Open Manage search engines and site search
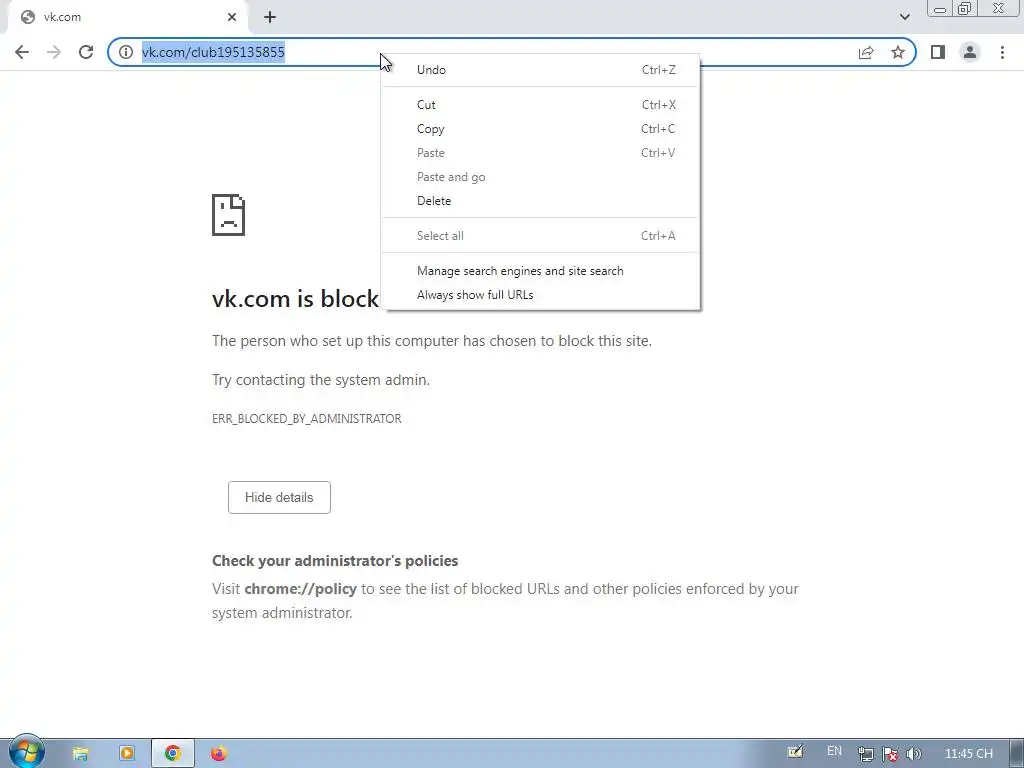 point(541,270)
